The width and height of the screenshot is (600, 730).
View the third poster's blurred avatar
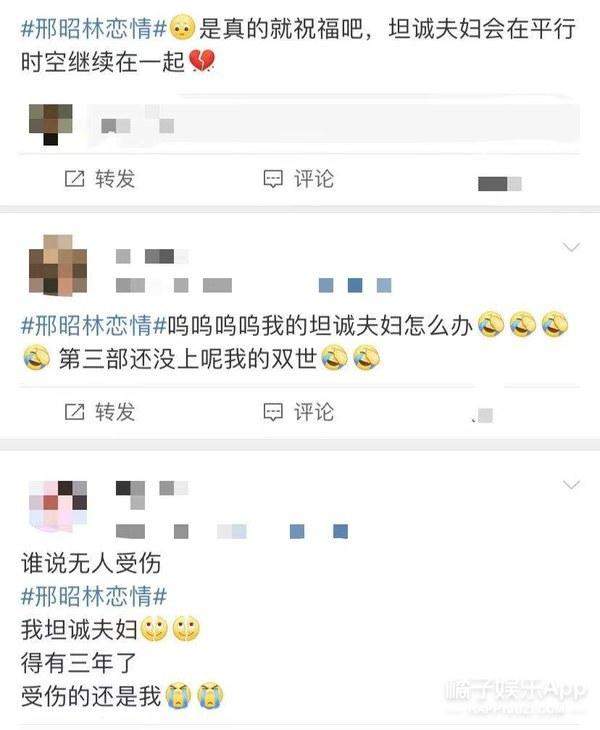58,506
